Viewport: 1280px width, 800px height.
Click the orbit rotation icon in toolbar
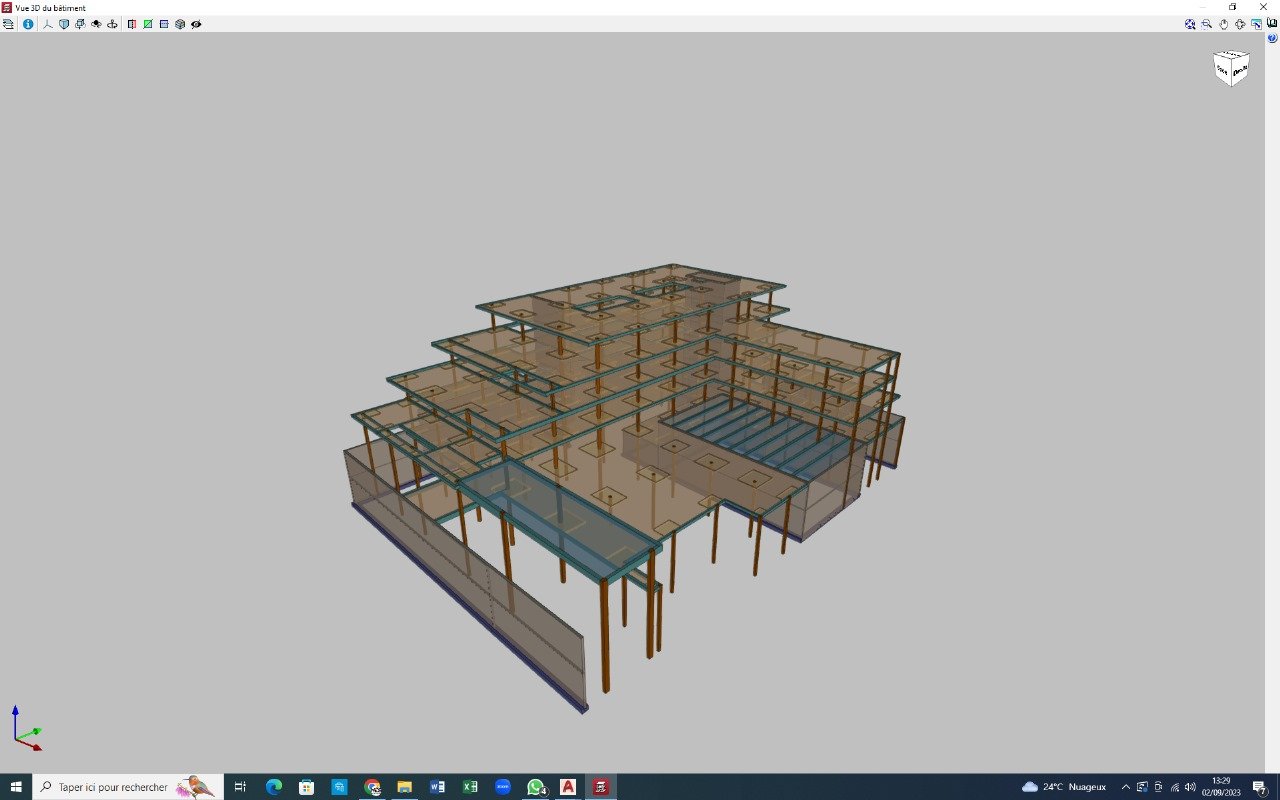1240,24
